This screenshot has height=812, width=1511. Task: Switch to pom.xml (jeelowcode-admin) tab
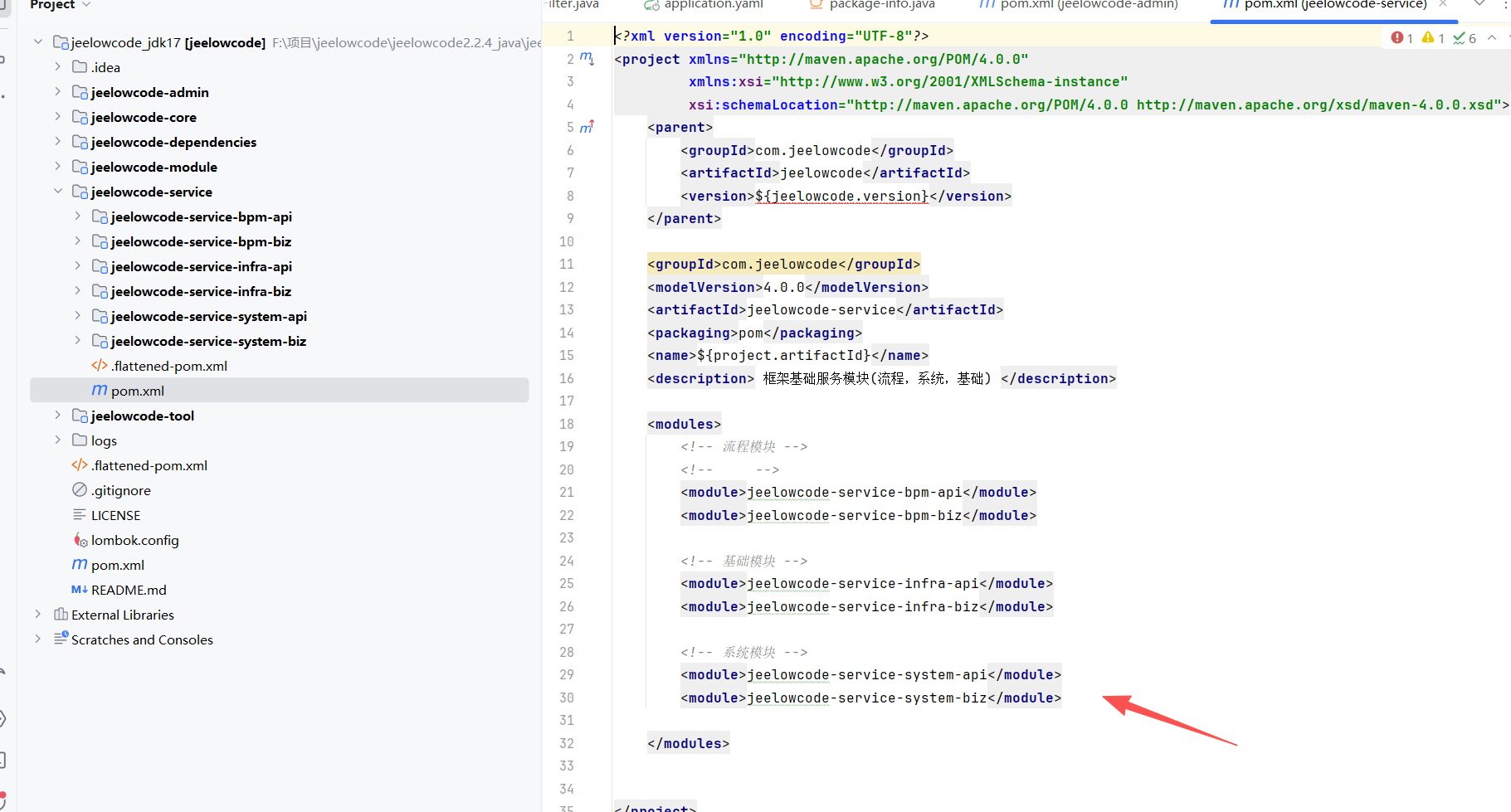click(1088, 5)
